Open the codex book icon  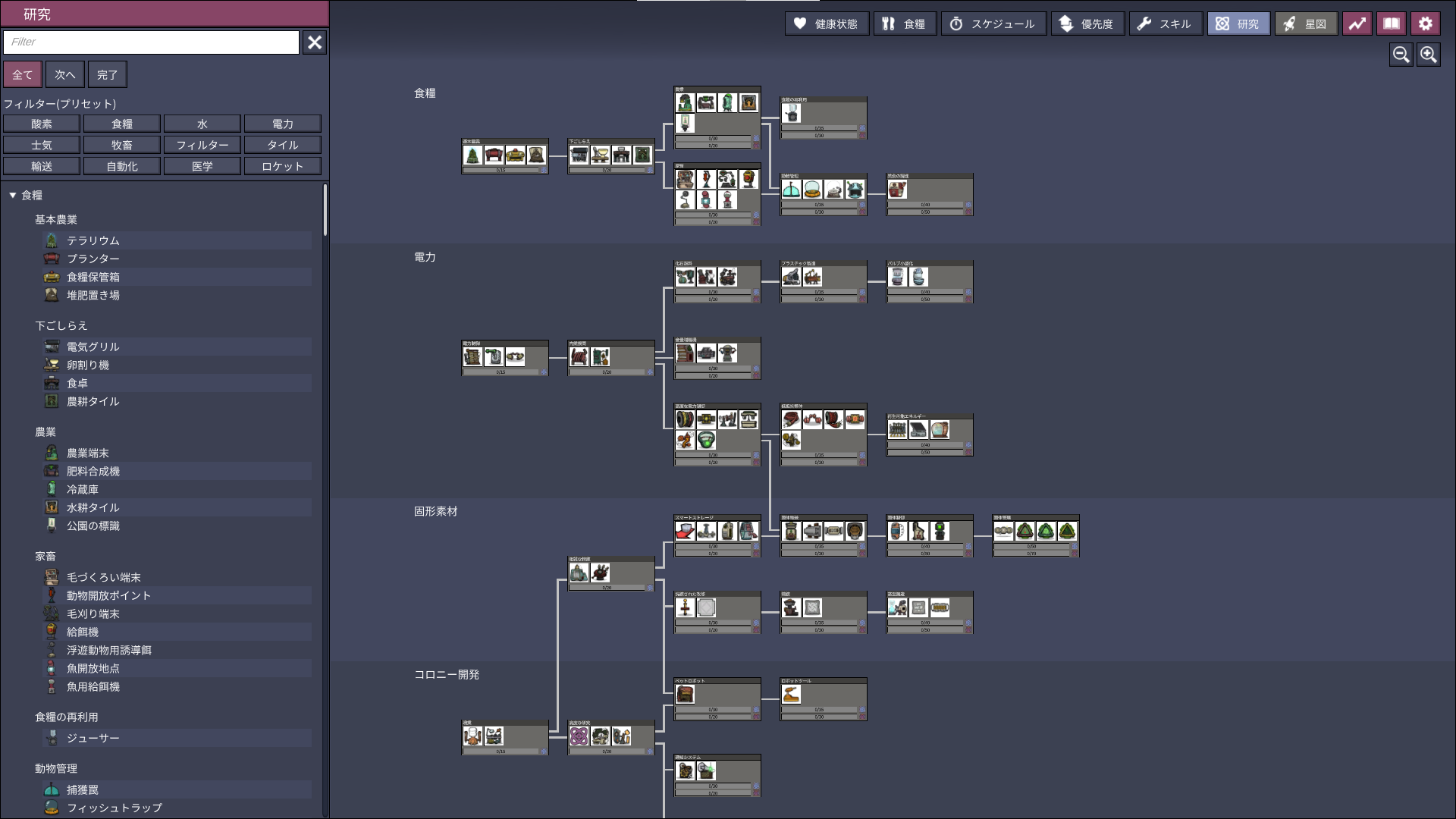(x=1392, y=24)
